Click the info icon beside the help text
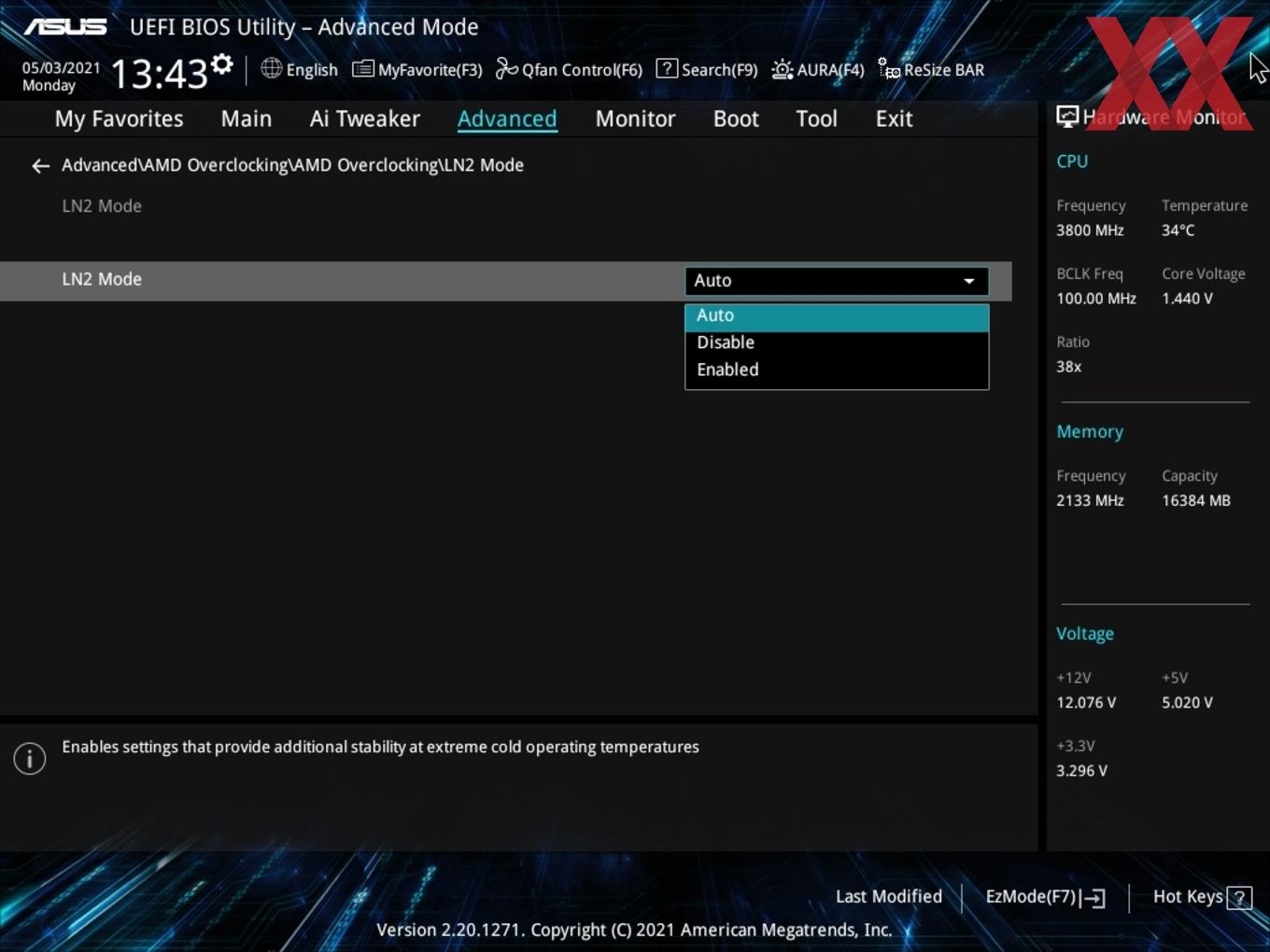 pyautogui.click(x=30, y=759)
